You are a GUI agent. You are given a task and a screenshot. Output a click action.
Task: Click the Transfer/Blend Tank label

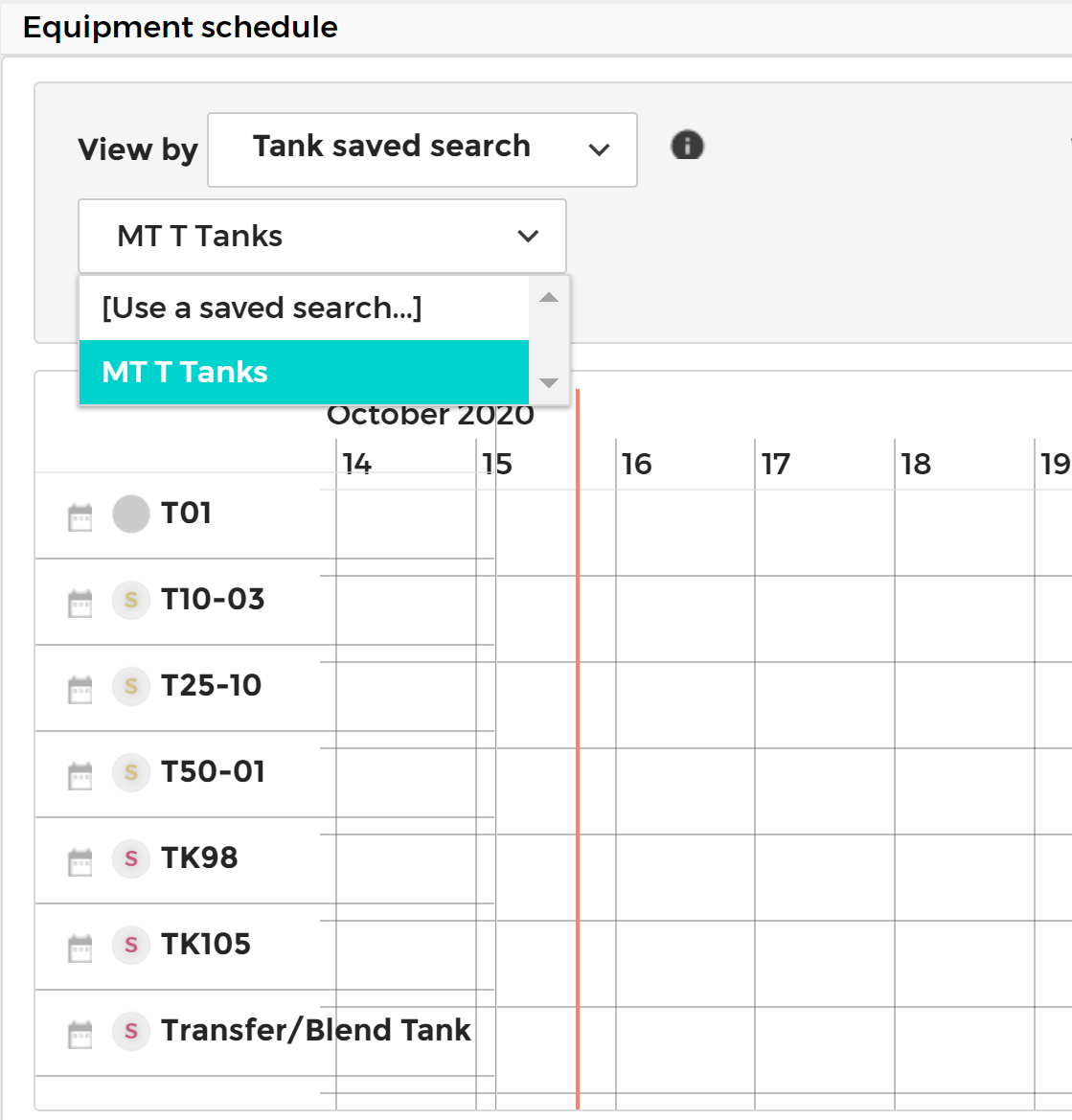[316, 1030]
